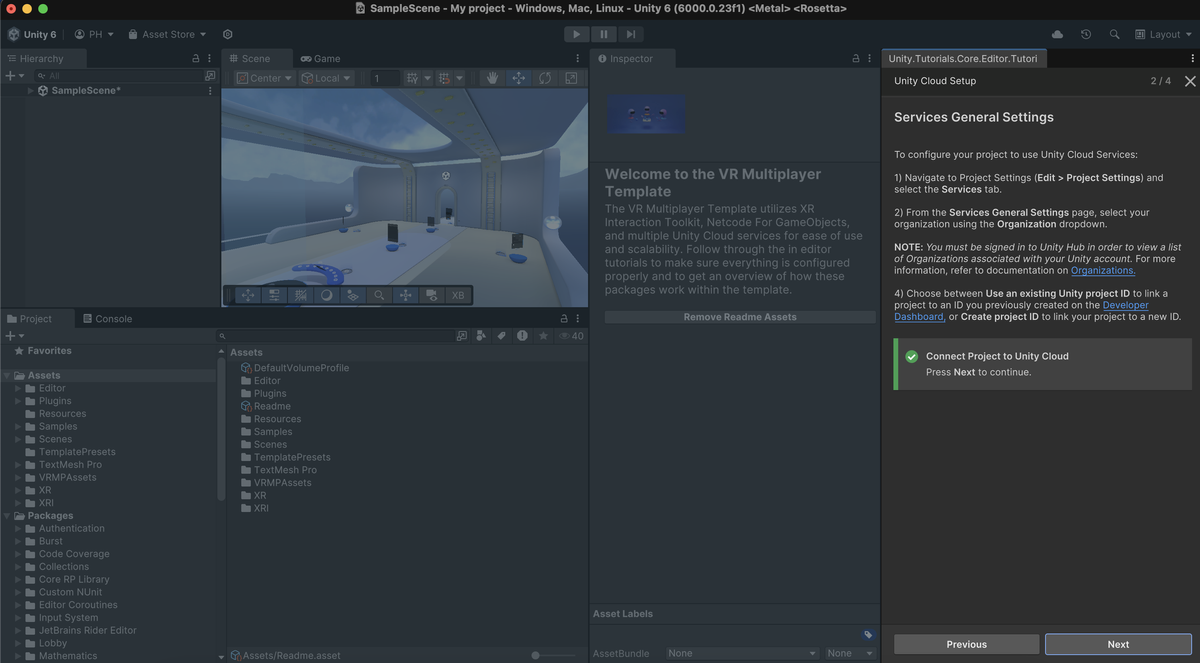Click Next in Unity Cloud Setup tutorial
Viewport: 1200px width, 663px height.
1118,644
